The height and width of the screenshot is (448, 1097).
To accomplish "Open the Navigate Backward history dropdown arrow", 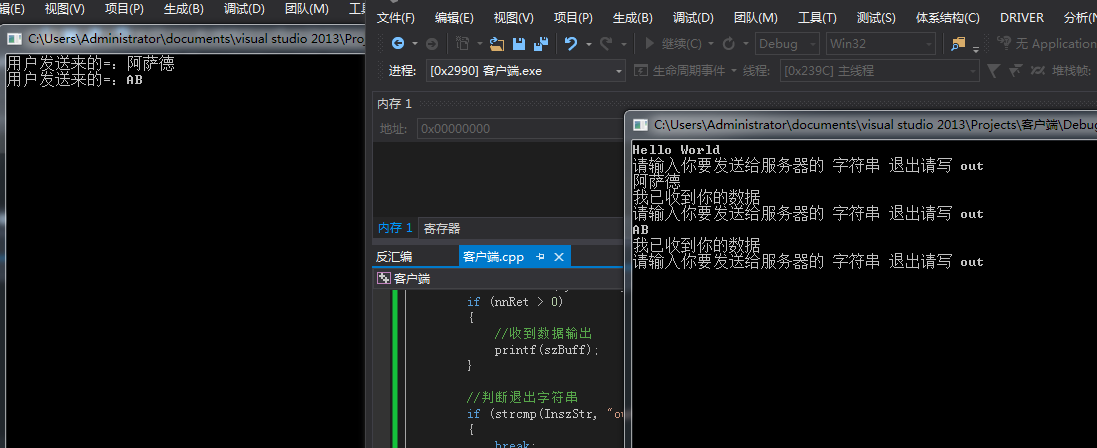I will click(414, 43).
